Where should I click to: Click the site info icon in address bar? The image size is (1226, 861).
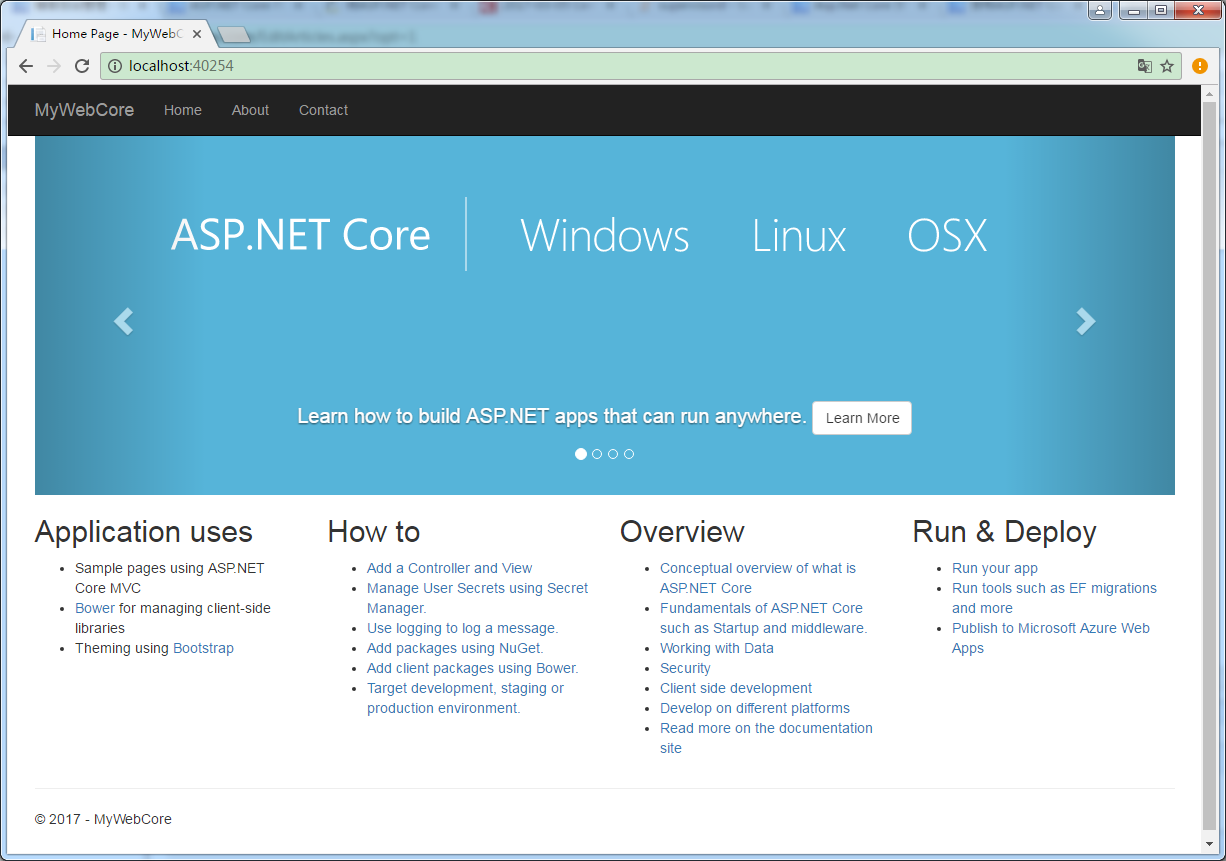115,66
